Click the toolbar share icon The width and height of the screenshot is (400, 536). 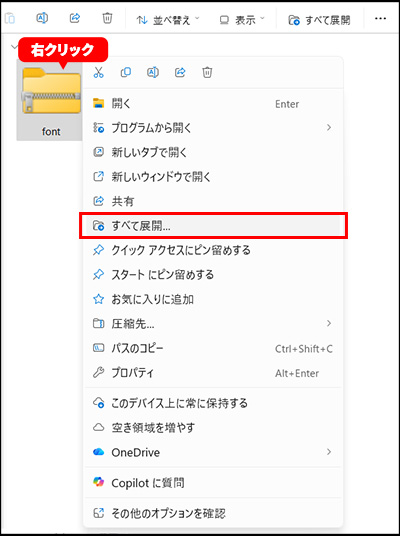click(x=75, y=18)
